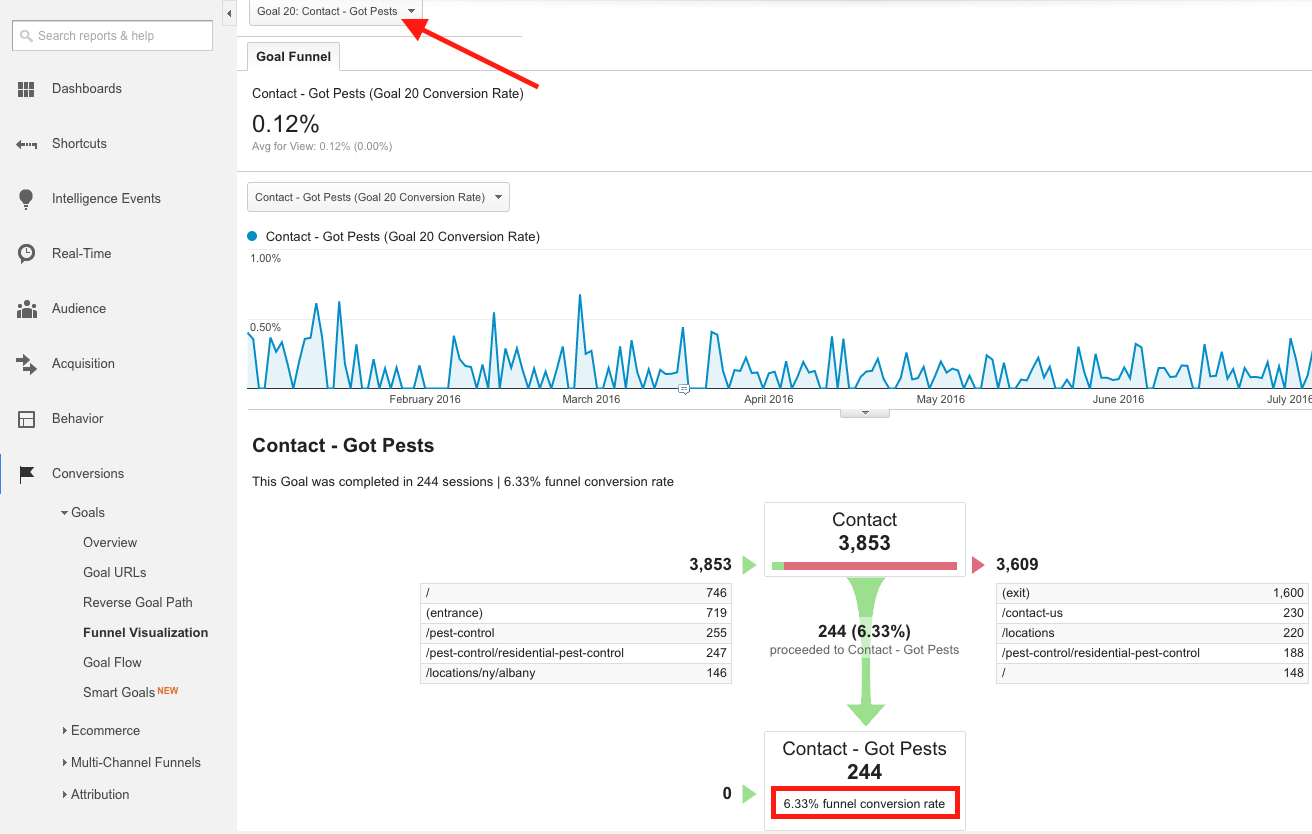Viewport: 1312px width, 834px height.
Task: Open the Reverse Goal Path report
Action: coord(137,602)
